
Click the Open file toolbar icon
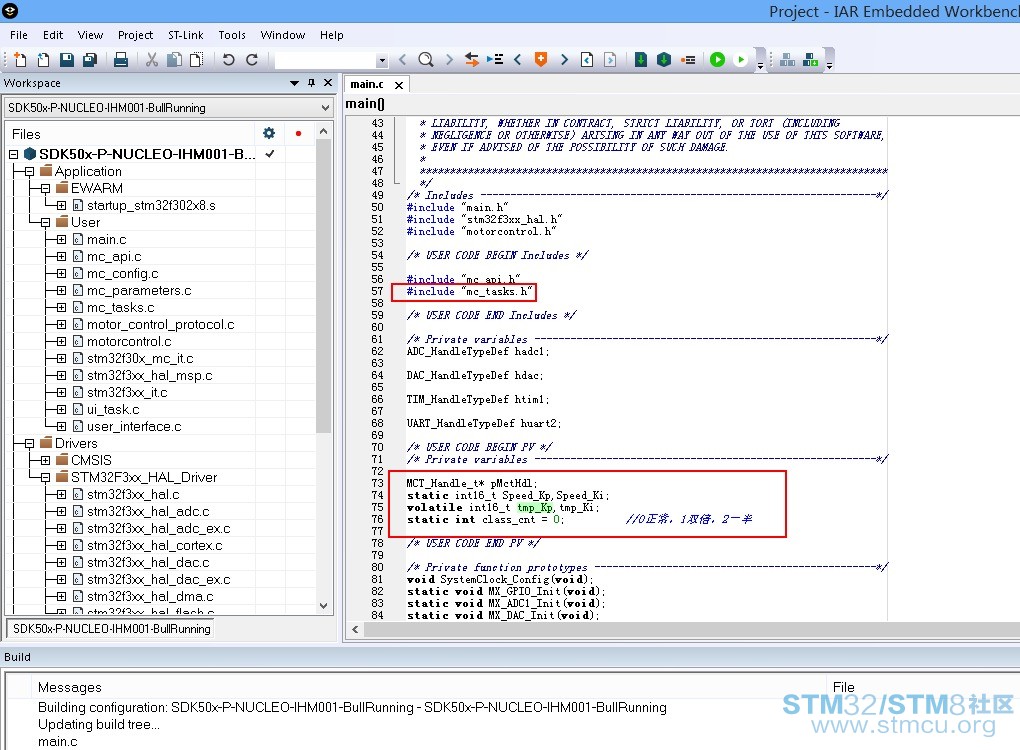tap(43, 60)
